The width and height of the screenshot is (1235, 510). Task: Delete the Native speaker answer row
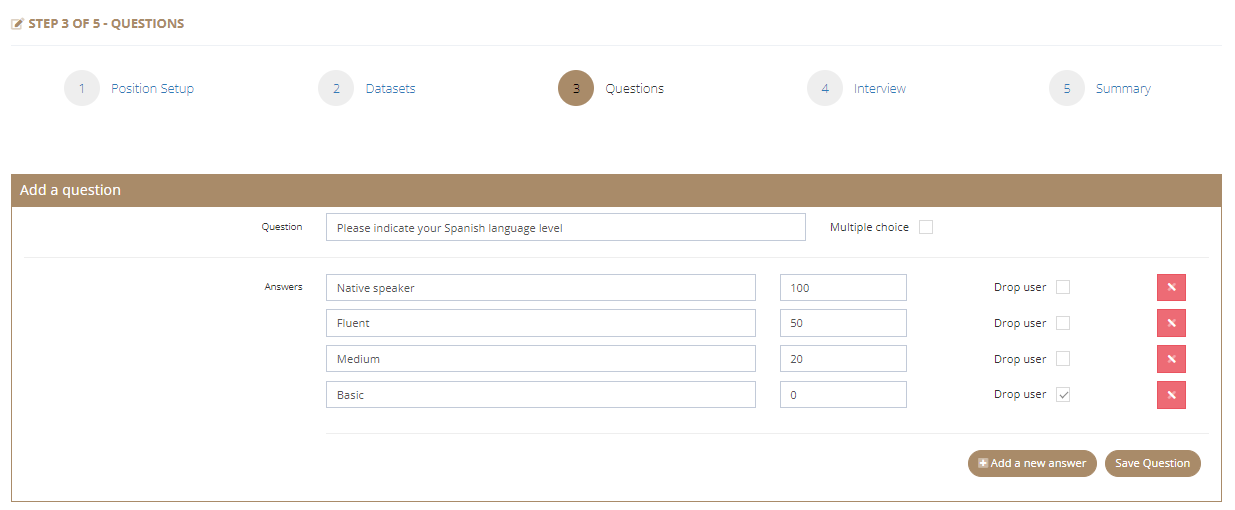[1171, 288]
